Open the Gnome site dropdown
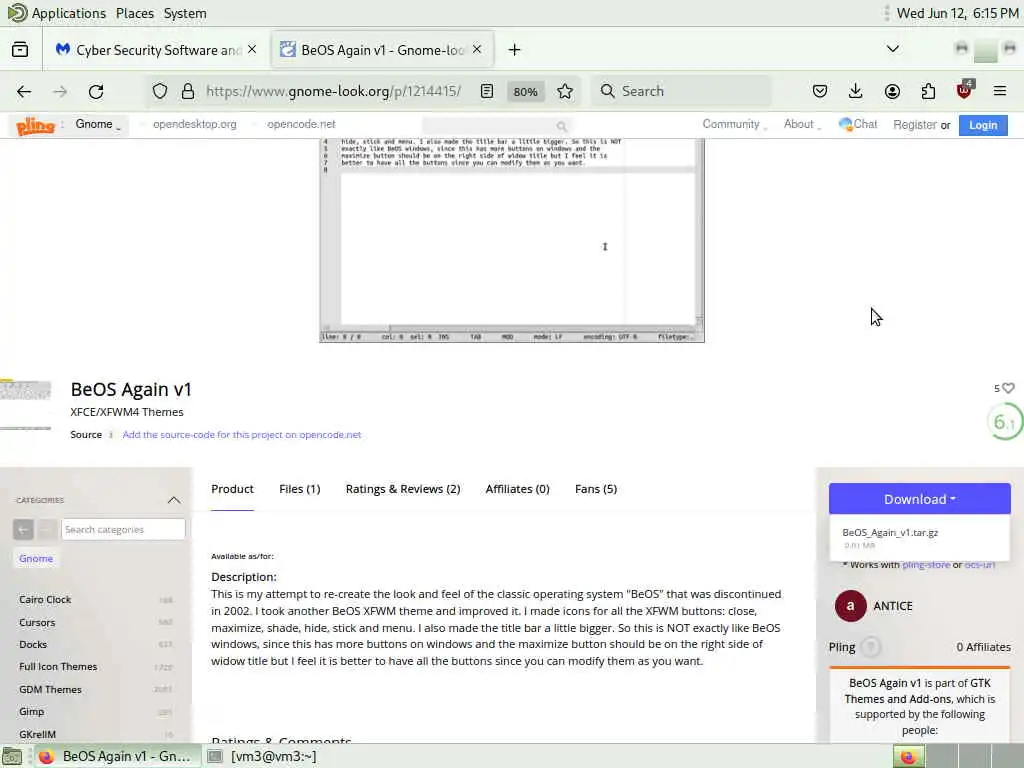1024x768 pixels. (98, 124)
